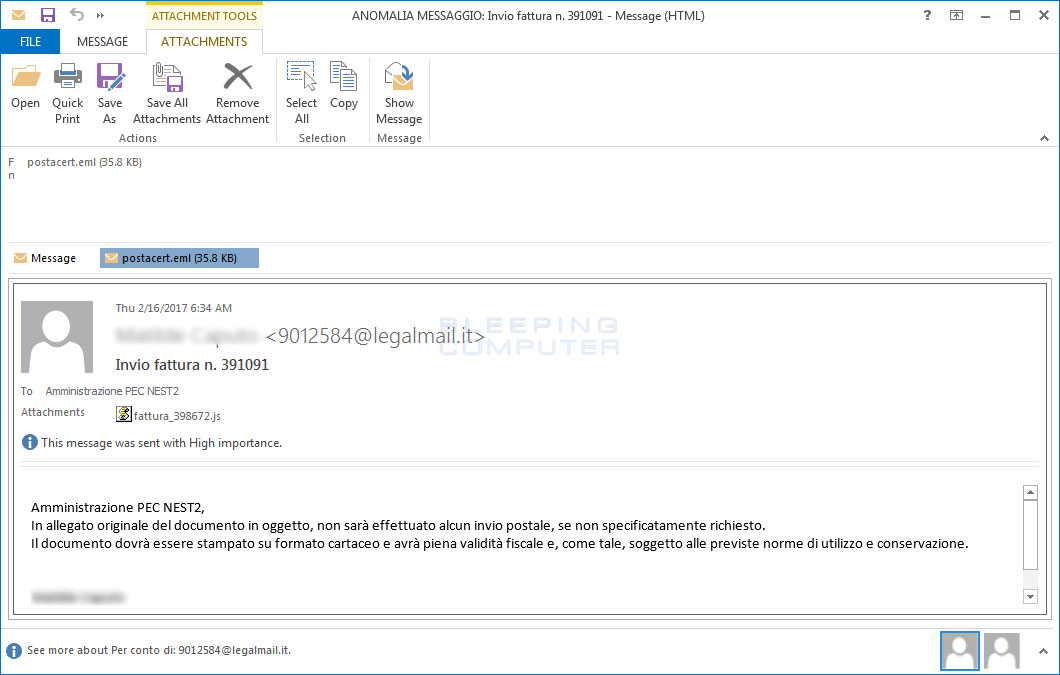Screen dimensions: 1060x675
Task: Expand quick access toolbar overflow
Action: [x=101, y=15]
